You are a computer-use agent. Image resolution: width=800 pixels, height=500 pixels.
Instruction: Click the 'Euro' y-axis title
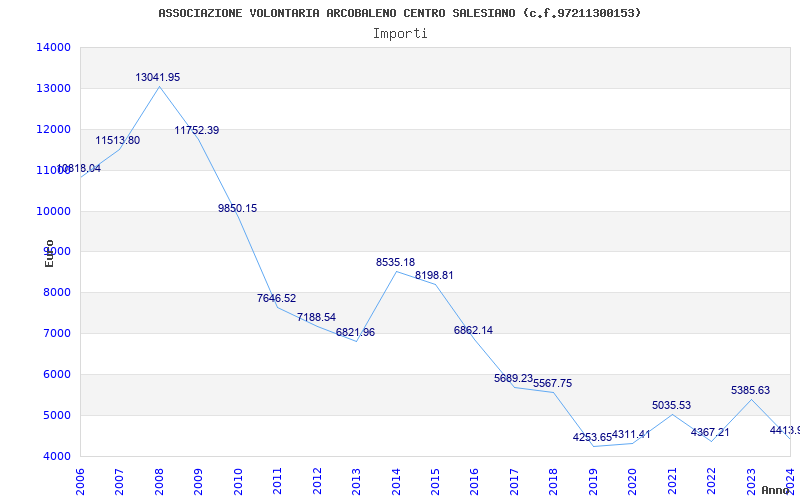pos(49,253)
